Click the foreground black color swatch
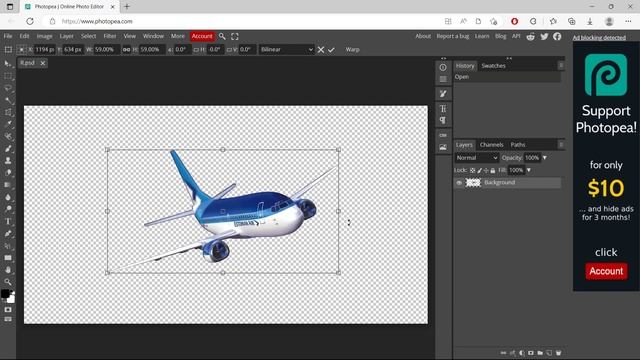 (5, 294)
